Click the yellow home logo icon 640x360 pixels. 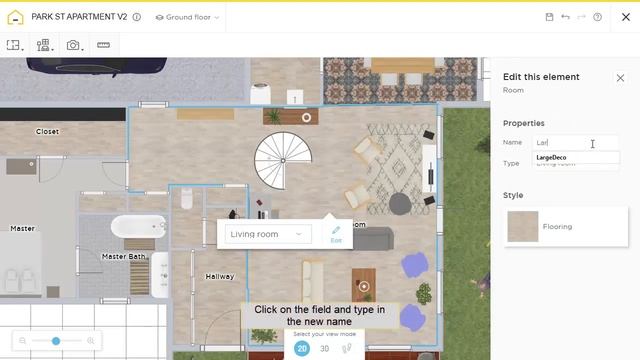point(15,17)
